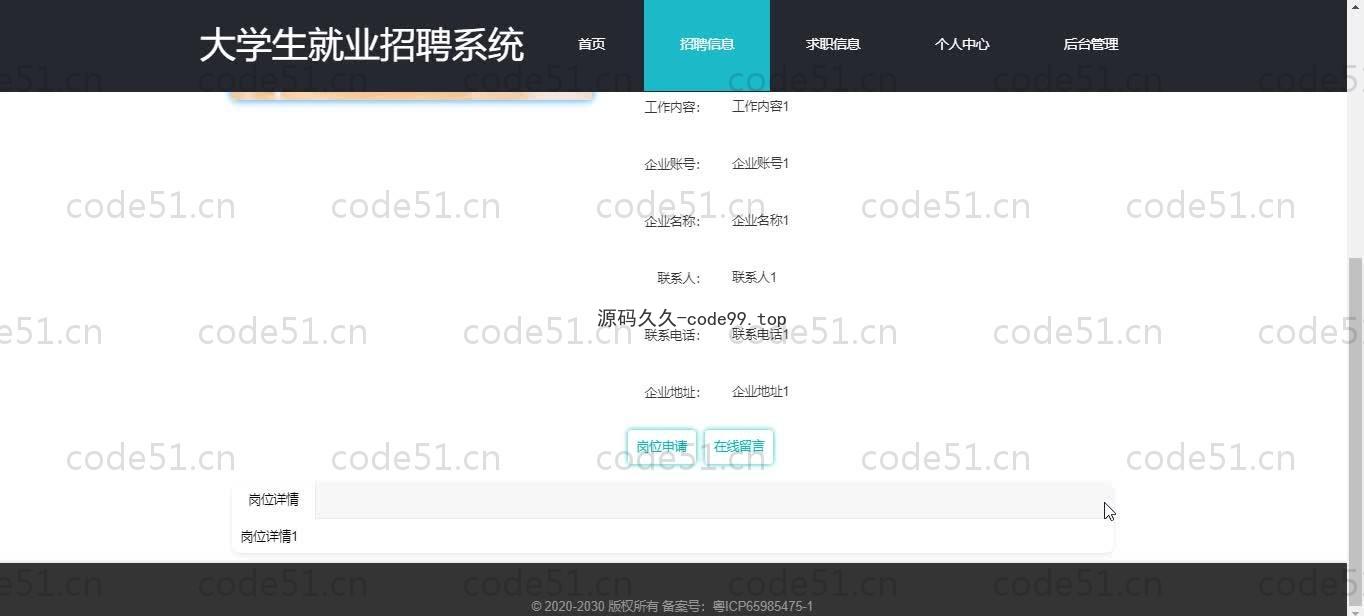Click the 工作内容: label
Screen dimensions: 1364x616
tap(672, 107)
